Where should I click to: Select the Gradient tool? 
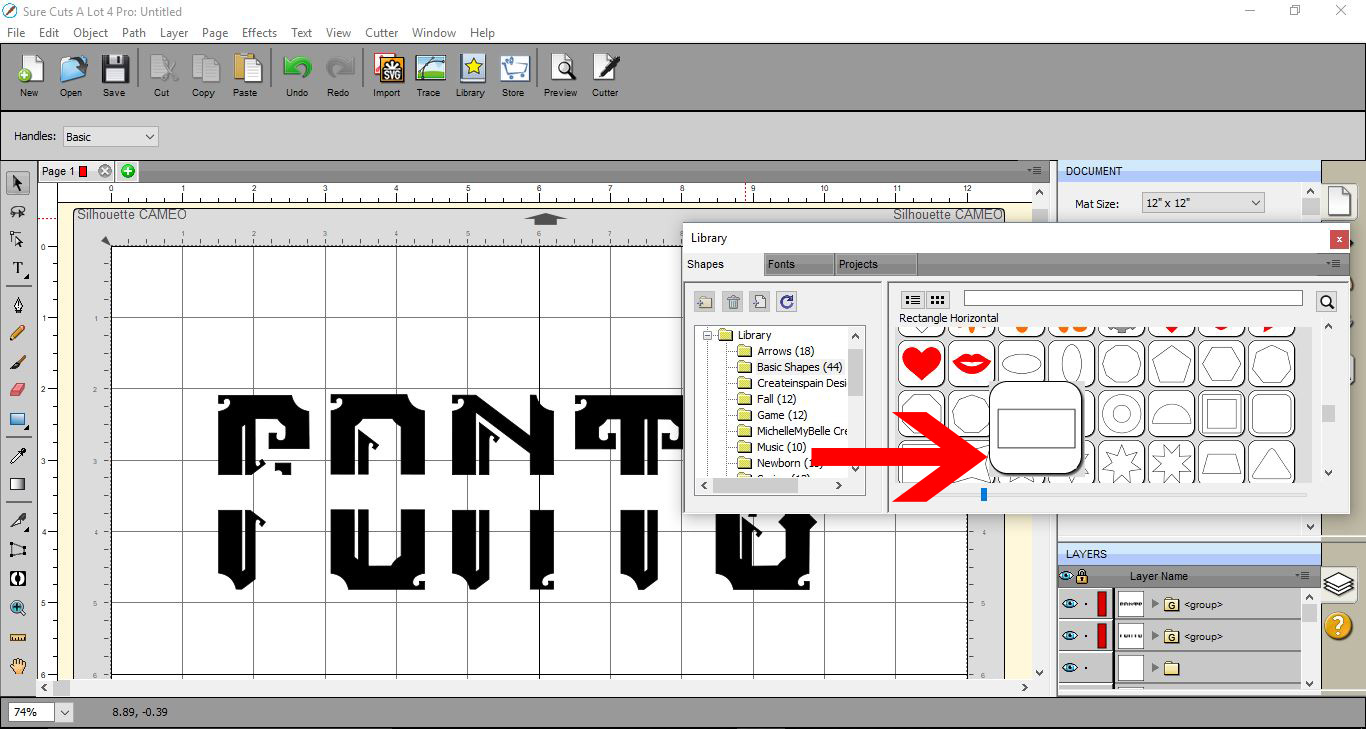(17, 485)
